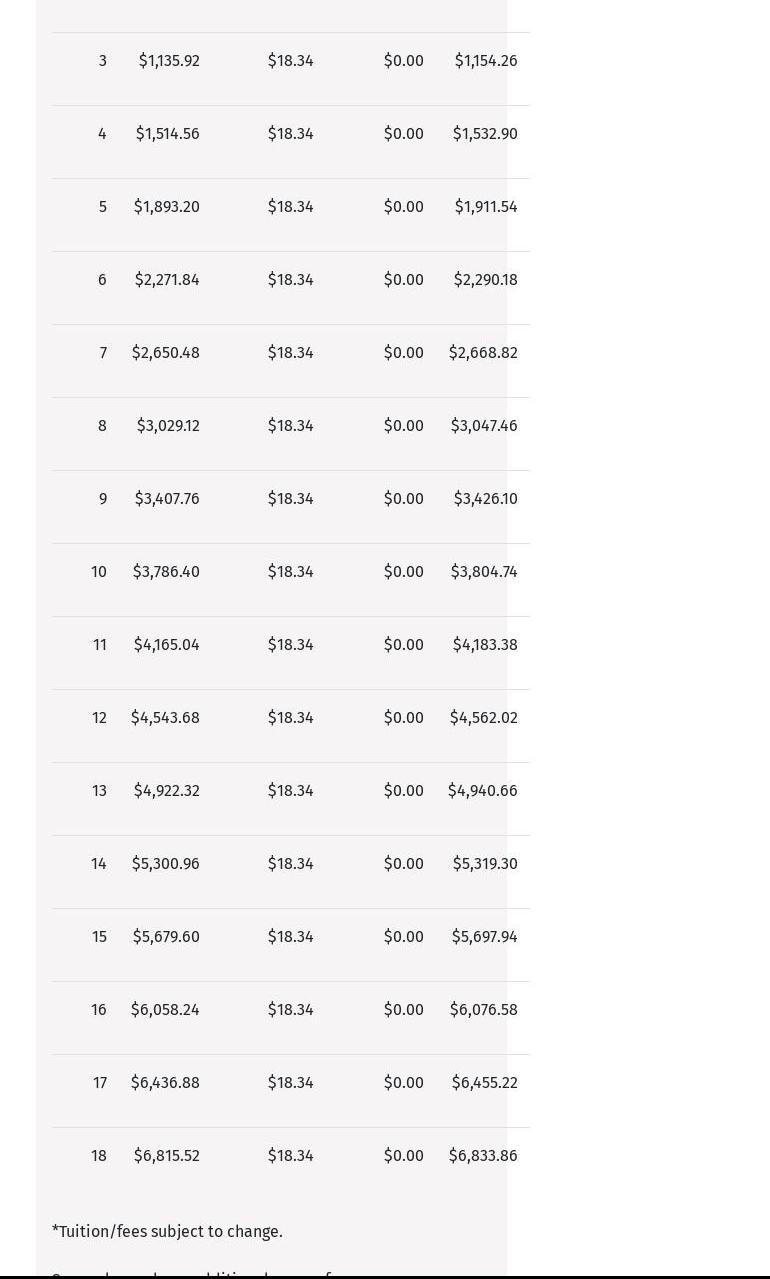
Task: Click the $6,076.58 total in row 16
Action: click(484, 1010)
